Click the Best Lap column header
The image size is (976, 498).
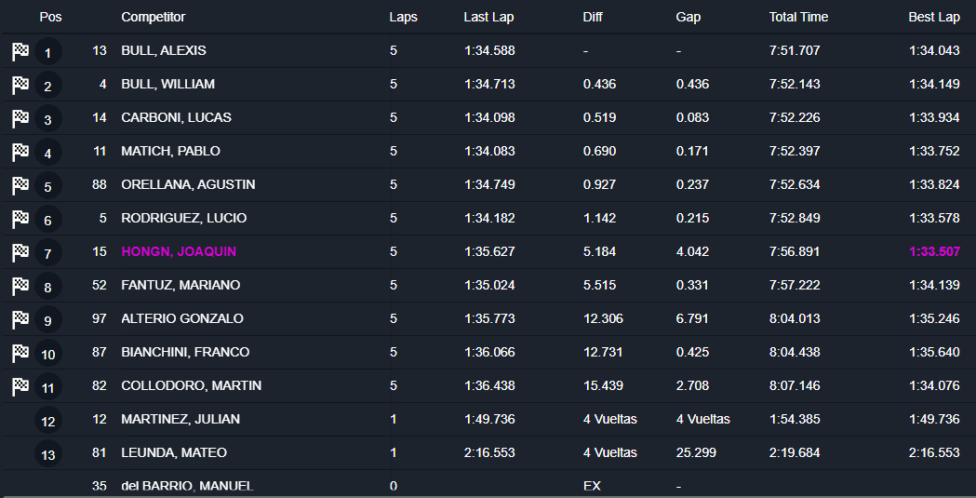pos(934,17)
